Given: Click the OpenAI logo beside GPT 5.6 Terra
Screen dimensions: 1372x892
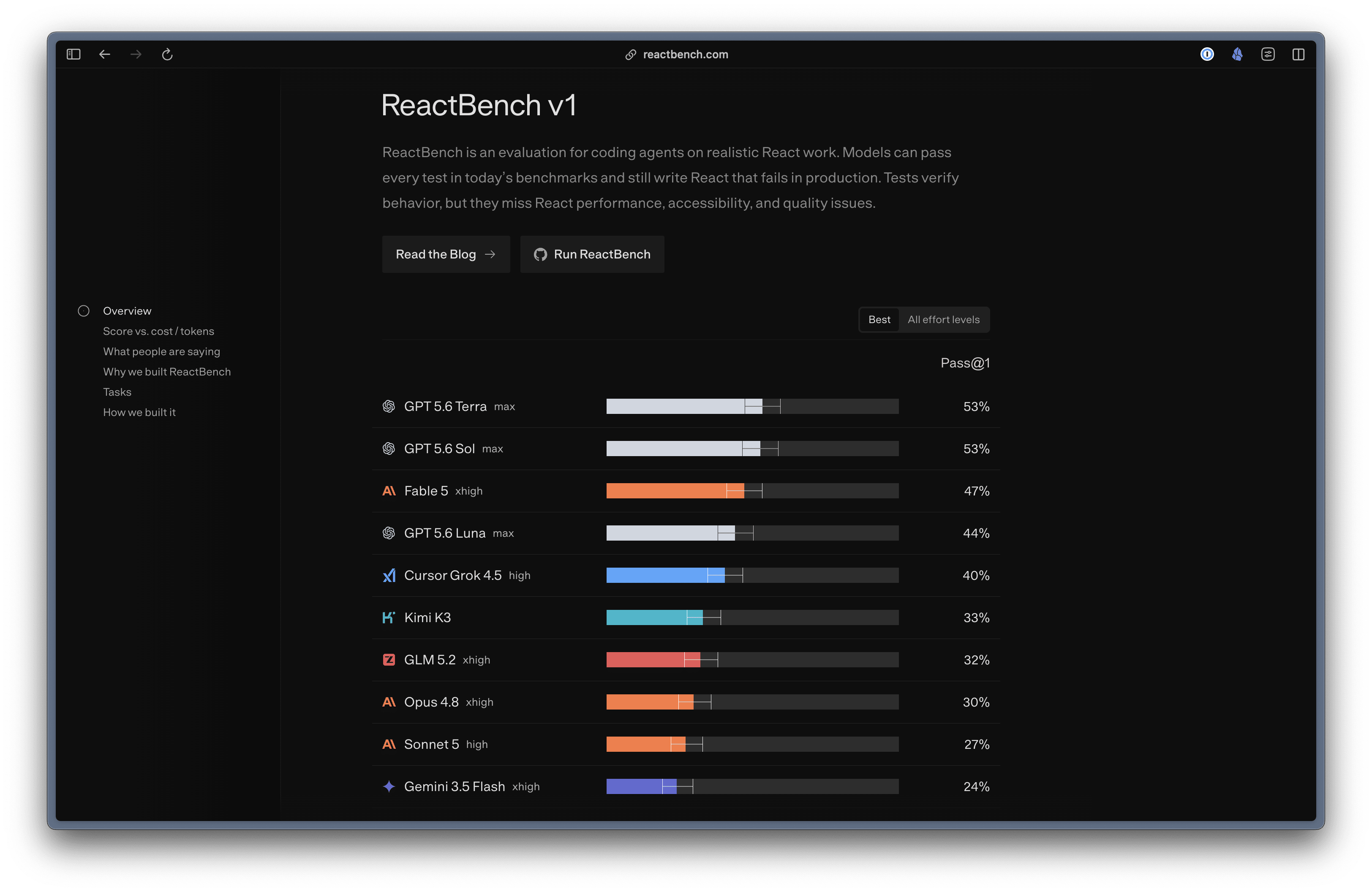Looking at the screenshot, I should tap(389, 406).
